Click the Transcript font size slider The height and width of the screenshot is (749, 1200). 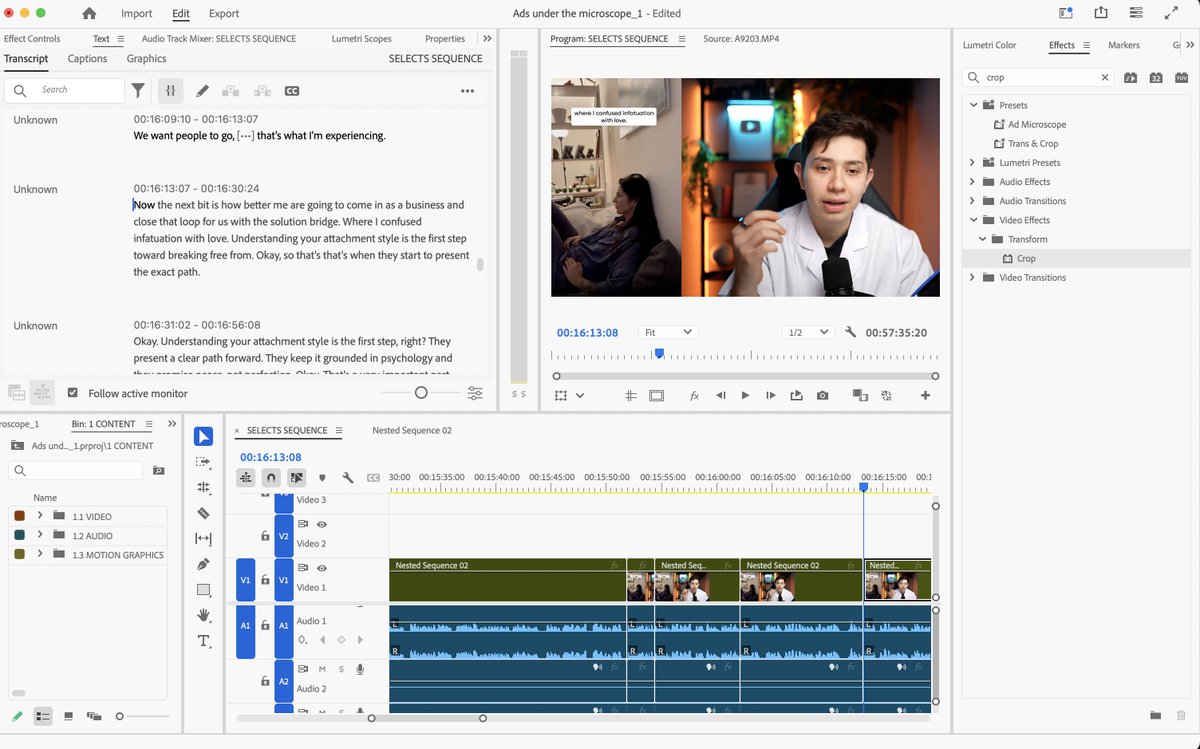coord(421,393)
